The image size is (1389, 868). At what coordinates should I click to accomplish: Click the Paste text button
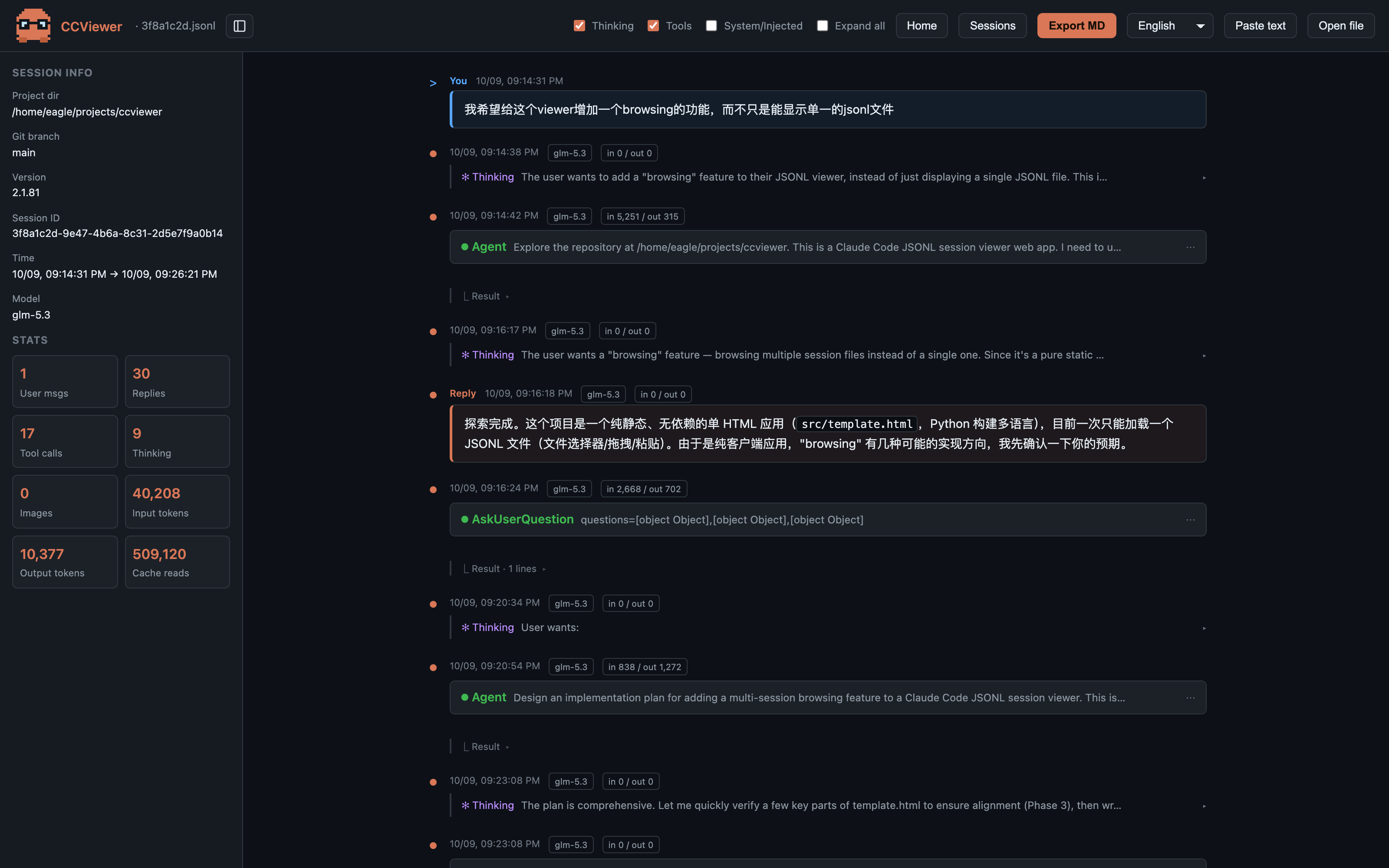[x=1260, y=26]
